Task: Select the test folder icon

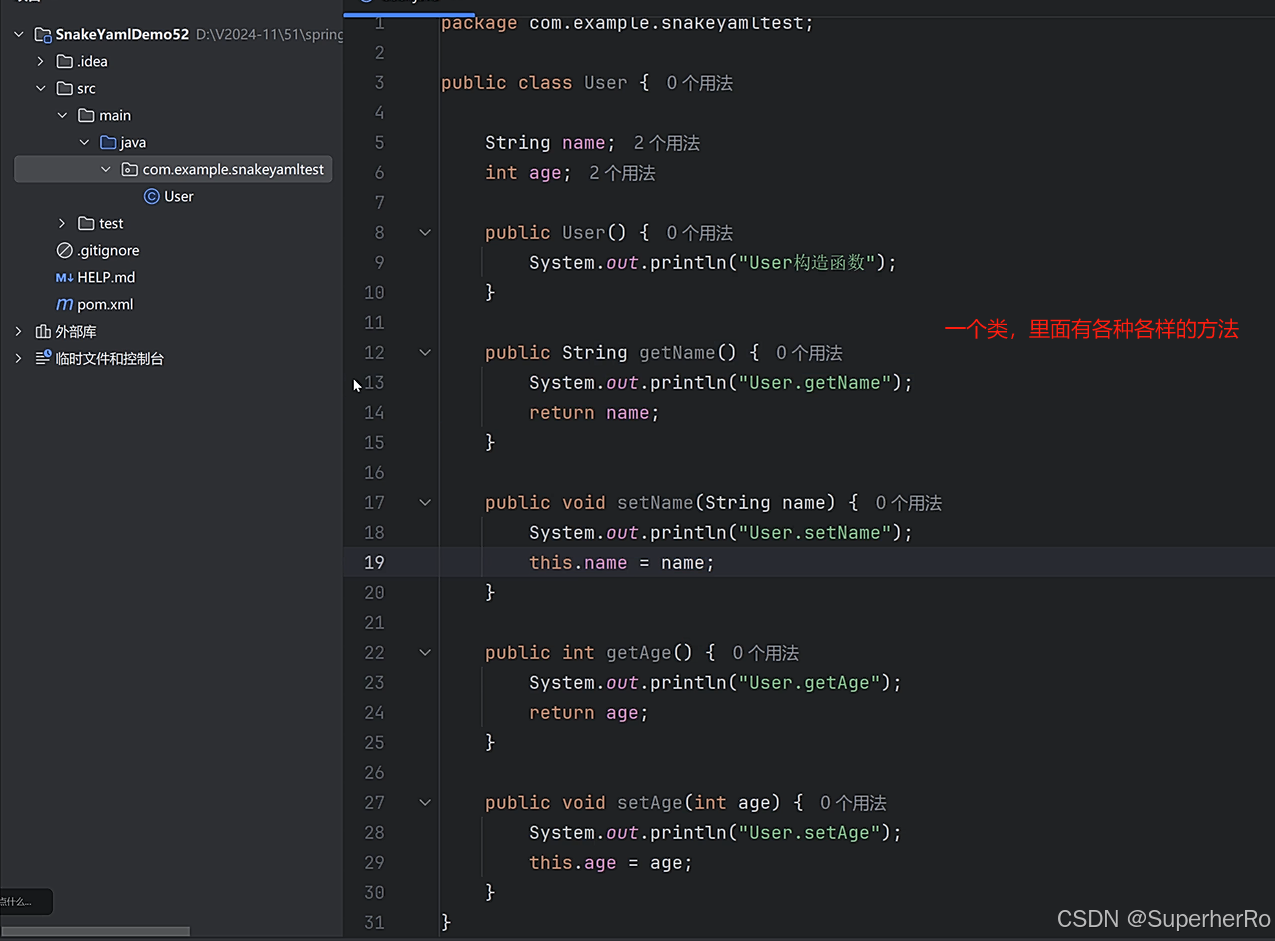Action: pyautogui.click(x=87, y=223)
